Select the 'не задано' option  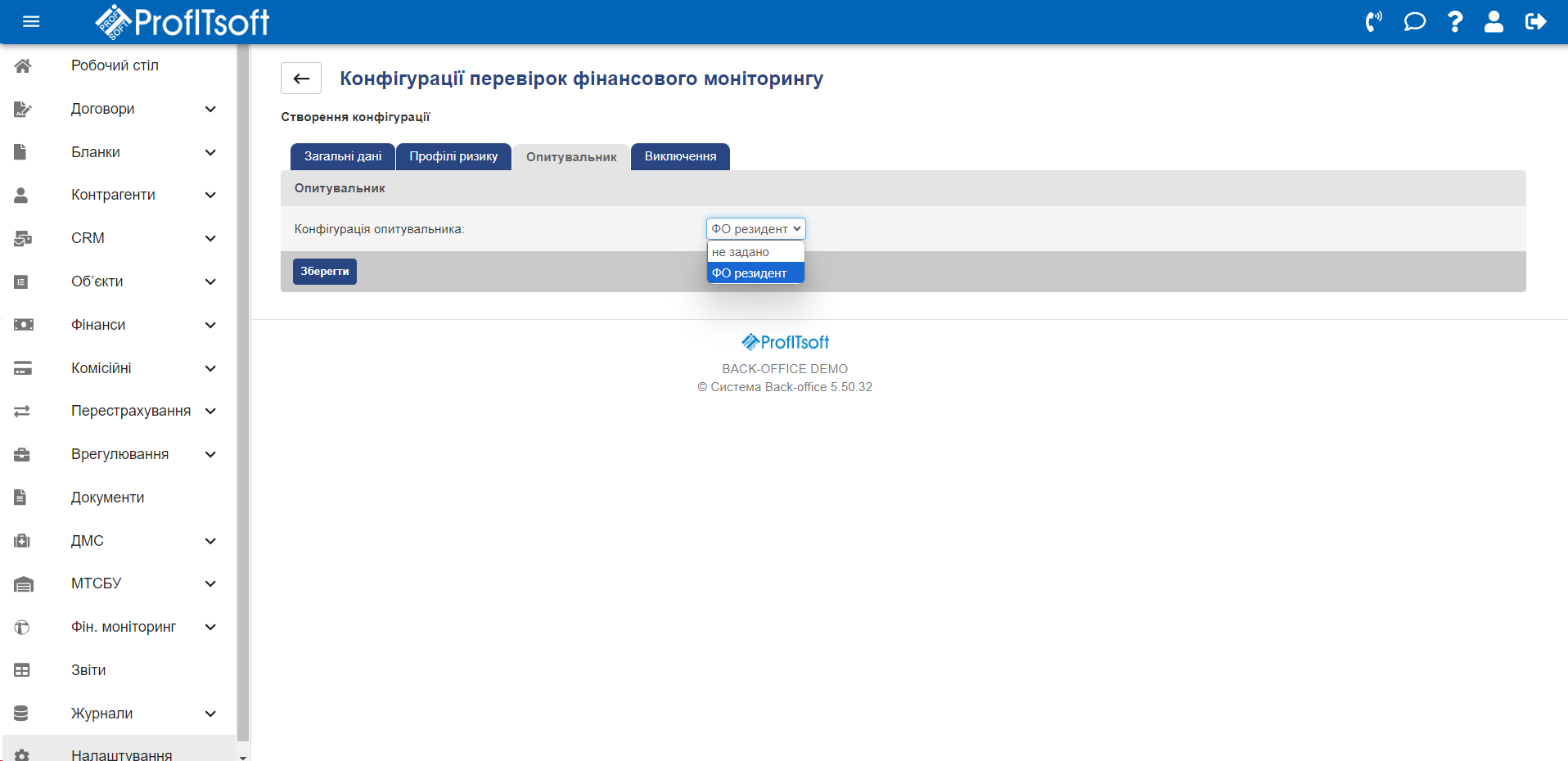(755, 252)
